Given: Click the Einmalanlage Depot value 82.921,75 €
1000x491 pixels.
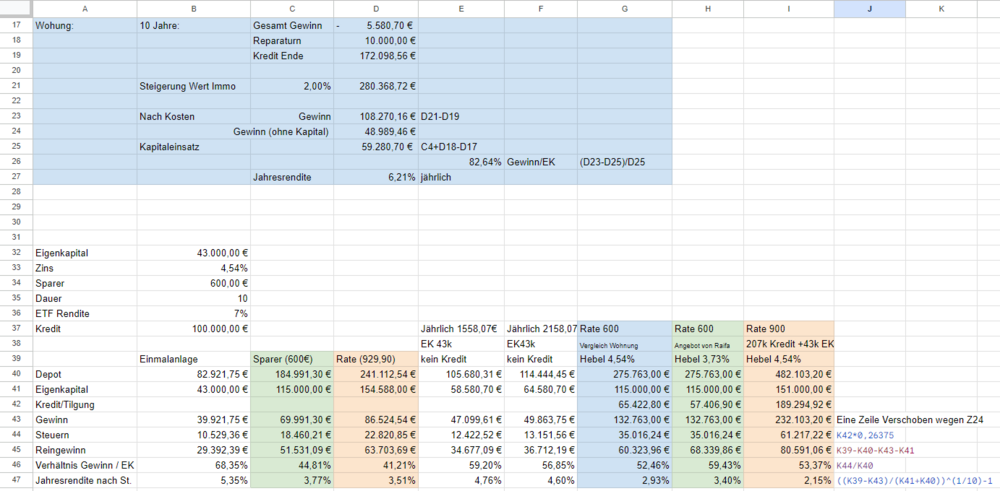Looking at the screenshot, I should tap(193, 374).
